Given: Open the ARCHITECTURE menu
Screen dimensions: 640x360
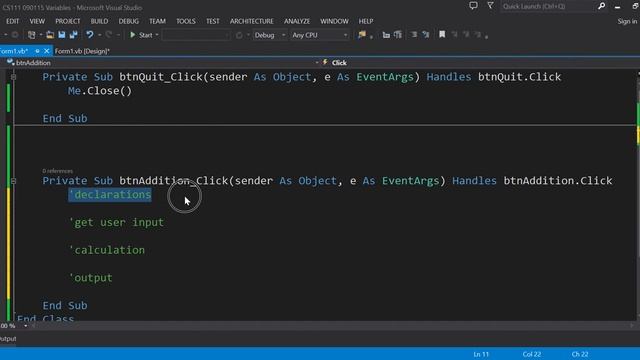Looking at the screenshot, I should 251,21.
